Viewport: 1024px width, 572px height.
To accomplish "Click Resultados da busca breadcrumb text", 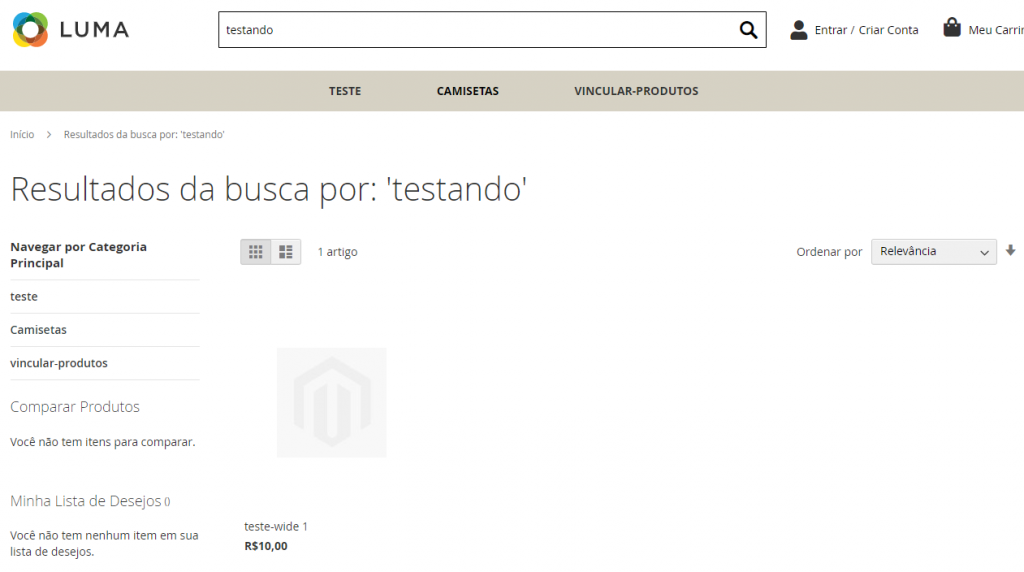I will [x=144, y=135].
